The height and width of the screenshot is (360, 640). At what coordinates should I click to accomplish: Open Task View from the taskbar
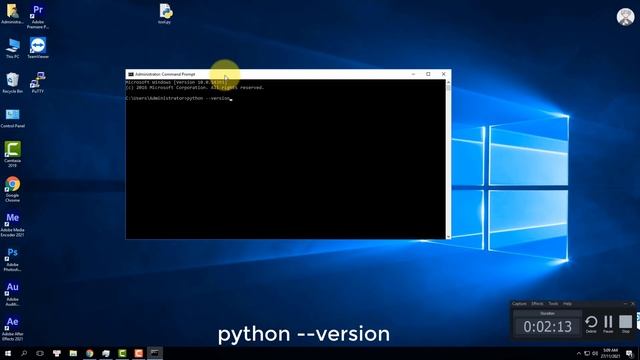(40, 353)
